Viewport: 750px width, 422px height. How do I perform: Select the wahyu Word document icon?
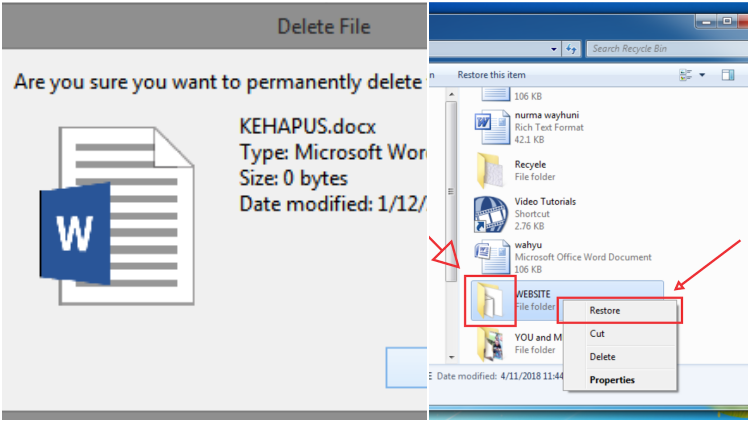coord(492,257)
